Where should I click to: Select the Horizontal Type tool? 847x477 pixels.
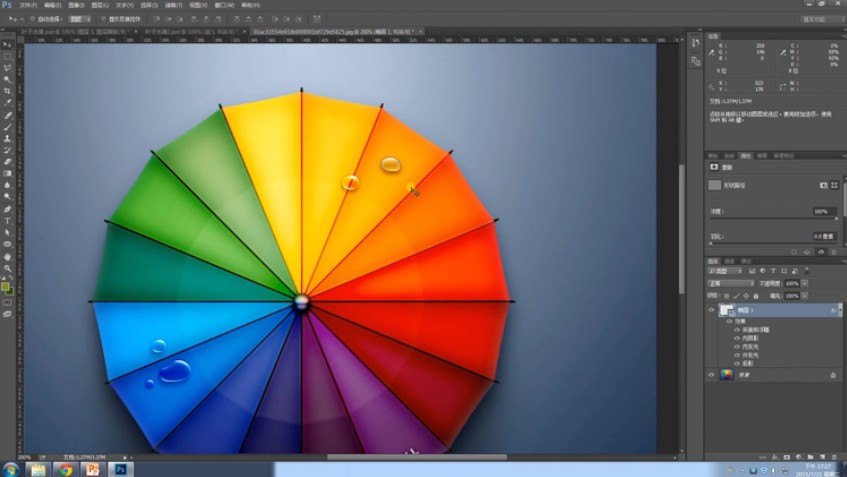7,221
